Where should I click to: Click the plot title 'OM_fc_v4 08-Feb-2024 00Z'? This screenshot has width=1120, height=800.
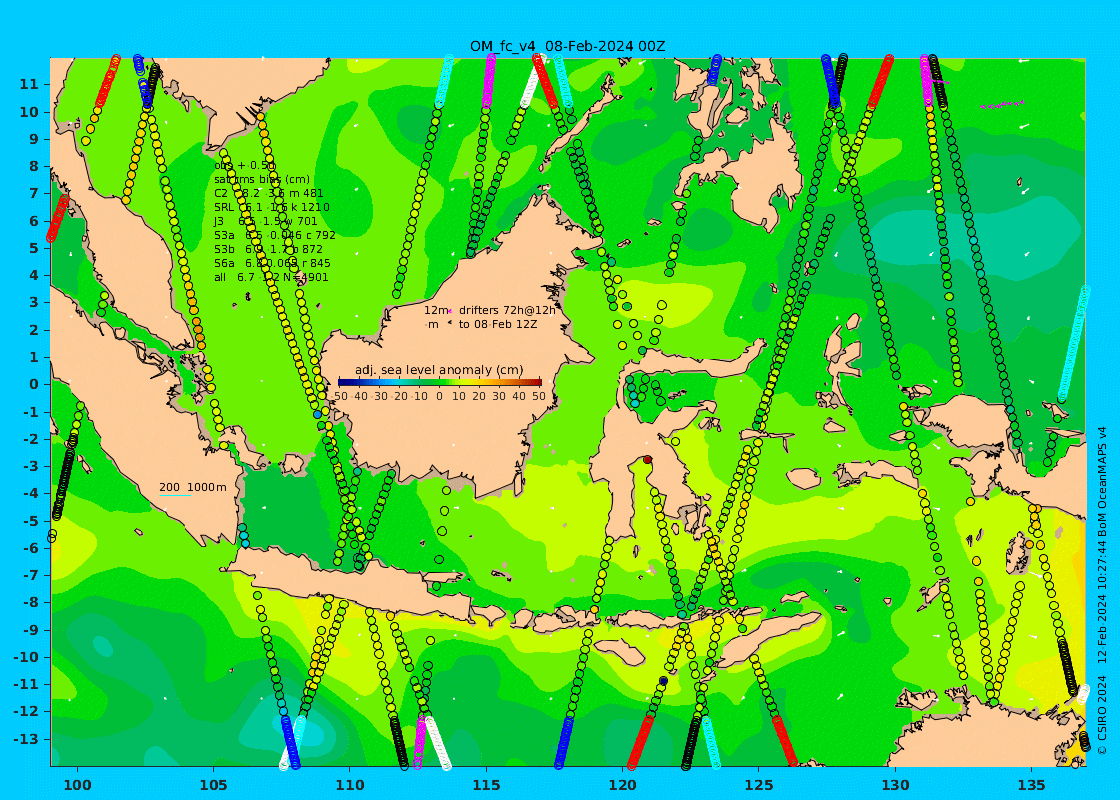pyautogui.click(x=568, y=46)
